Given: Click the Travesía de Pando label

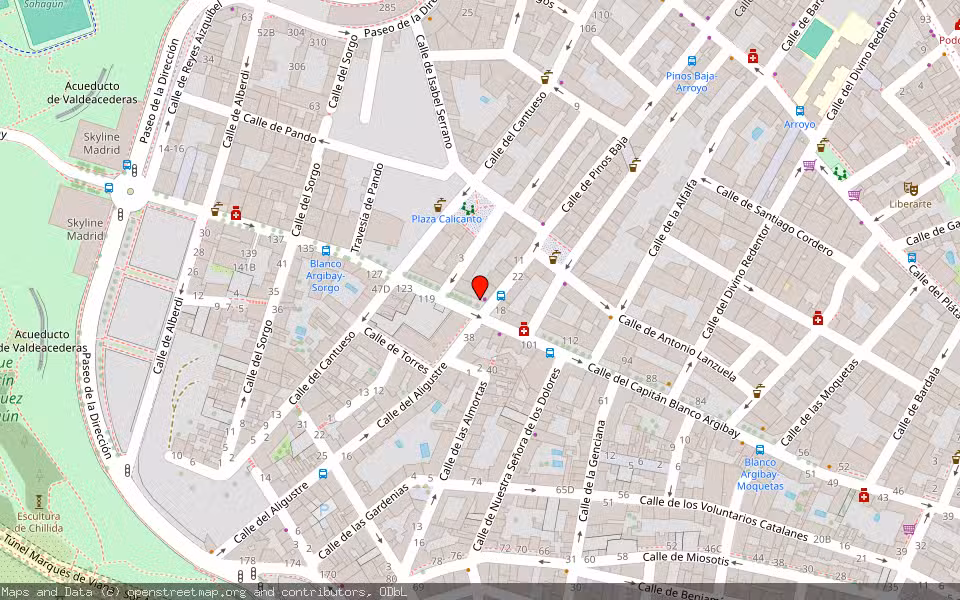Looking at the screenshot, I should [x=367, y=208].
